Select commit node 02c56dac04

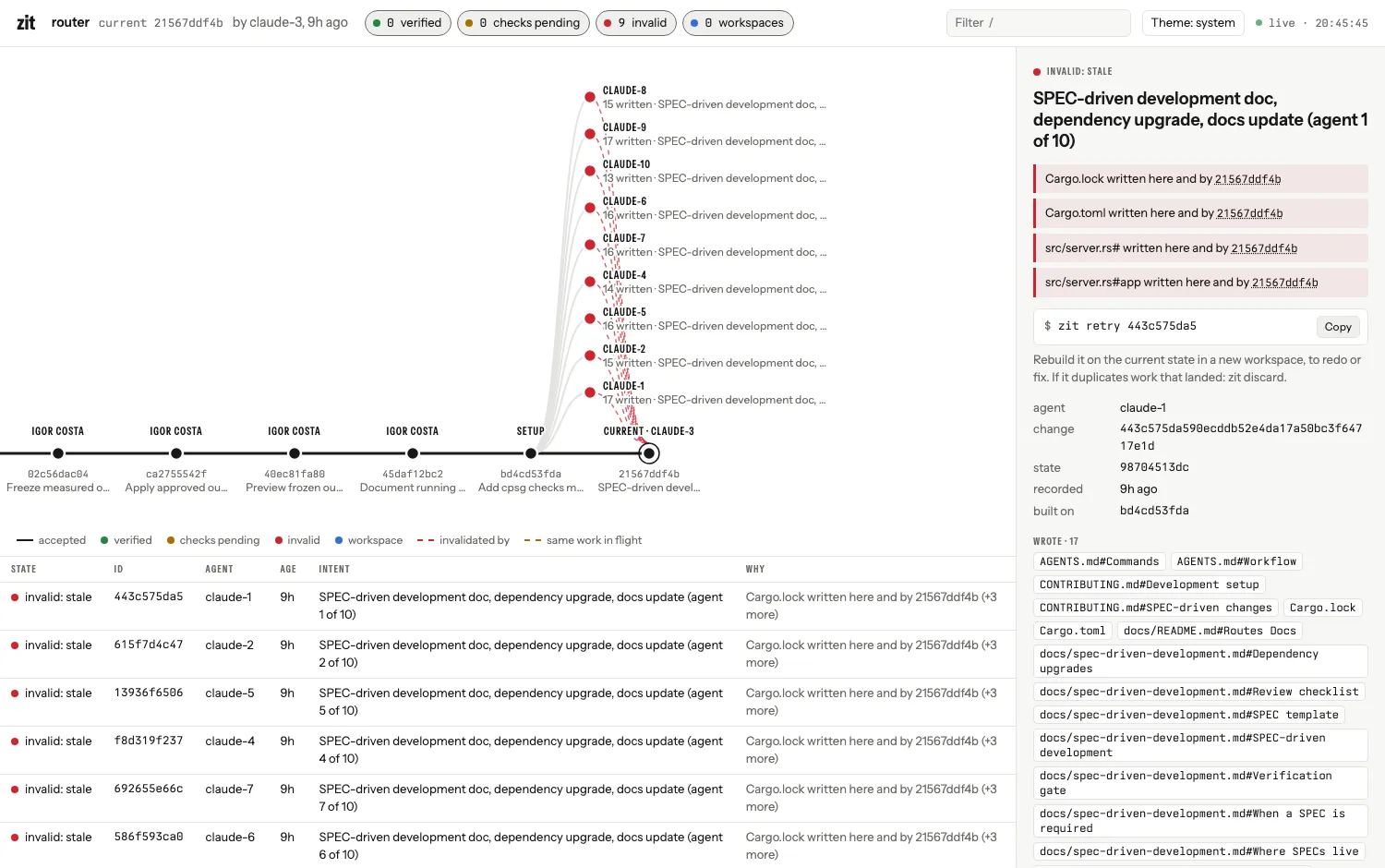[x=58, y=453]
